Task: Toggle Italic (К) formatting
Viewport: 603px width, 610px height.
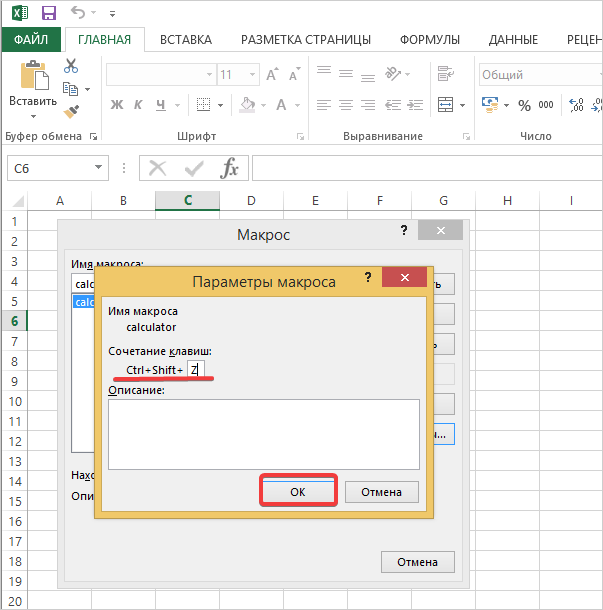Action: coord(139,105)
